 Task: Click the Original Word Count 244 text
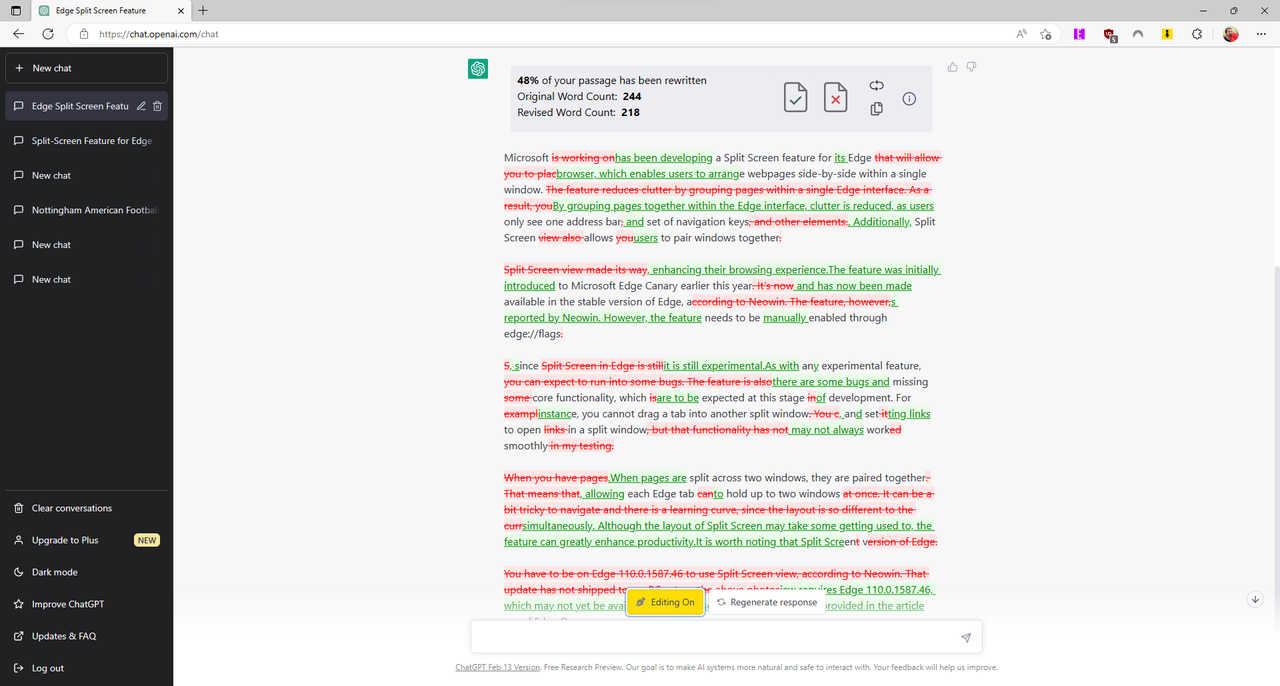pos(579,96)
